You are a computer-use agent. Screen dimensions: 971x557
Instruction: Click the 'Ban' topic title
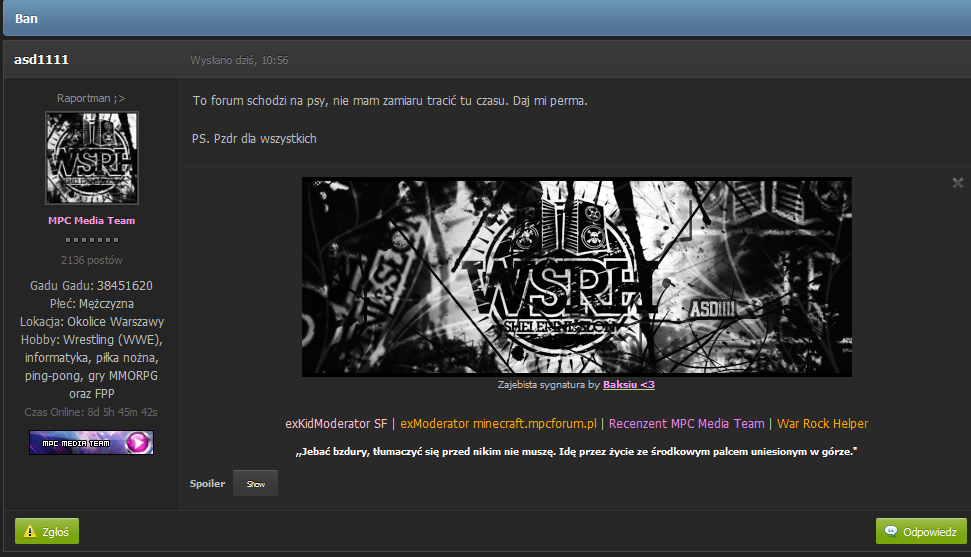(26, 19)
